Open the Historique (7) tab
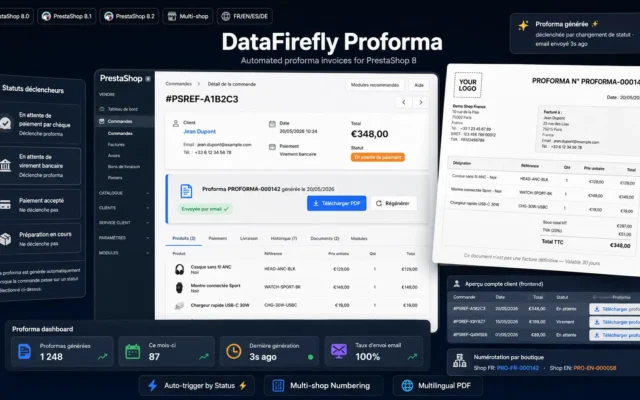This screenshot has width=640, height=400. [284, 238]
